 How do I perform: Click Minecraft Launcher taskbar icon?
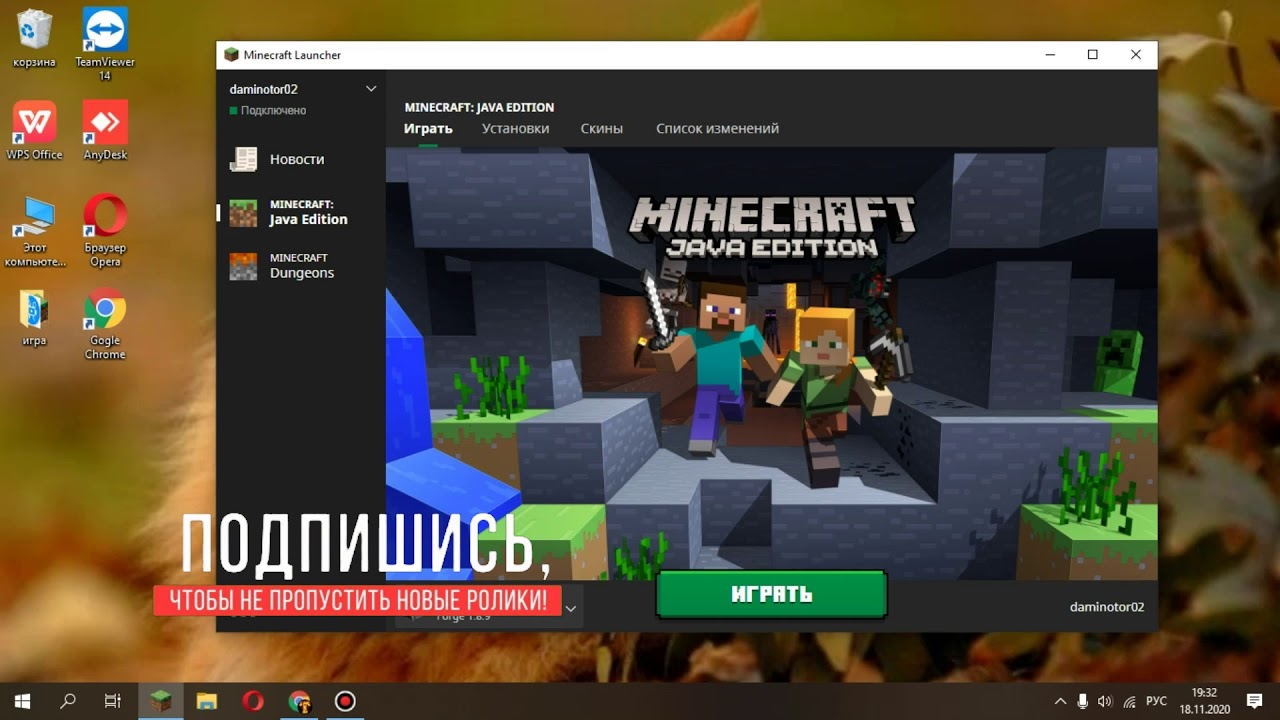pos(160,701)
